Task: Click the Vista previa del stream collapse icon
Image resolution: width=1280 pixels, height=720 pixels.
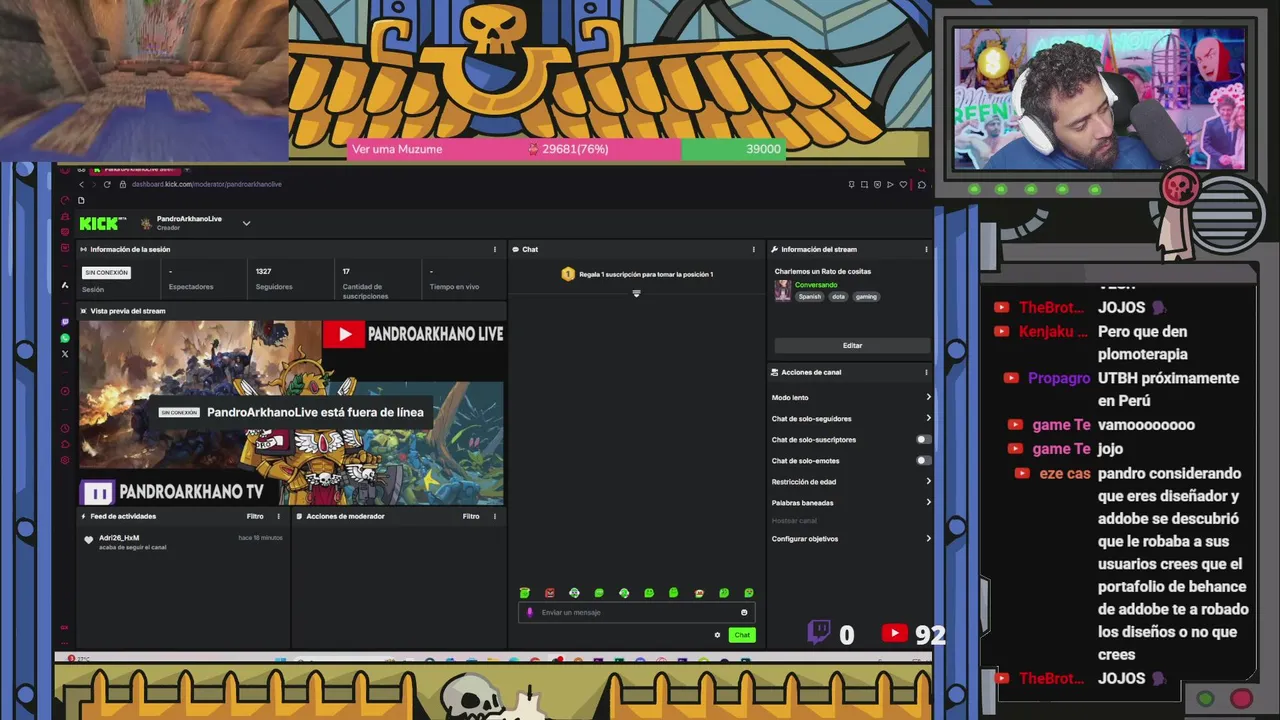Action: pyautogui.click(x=83, y=311)
